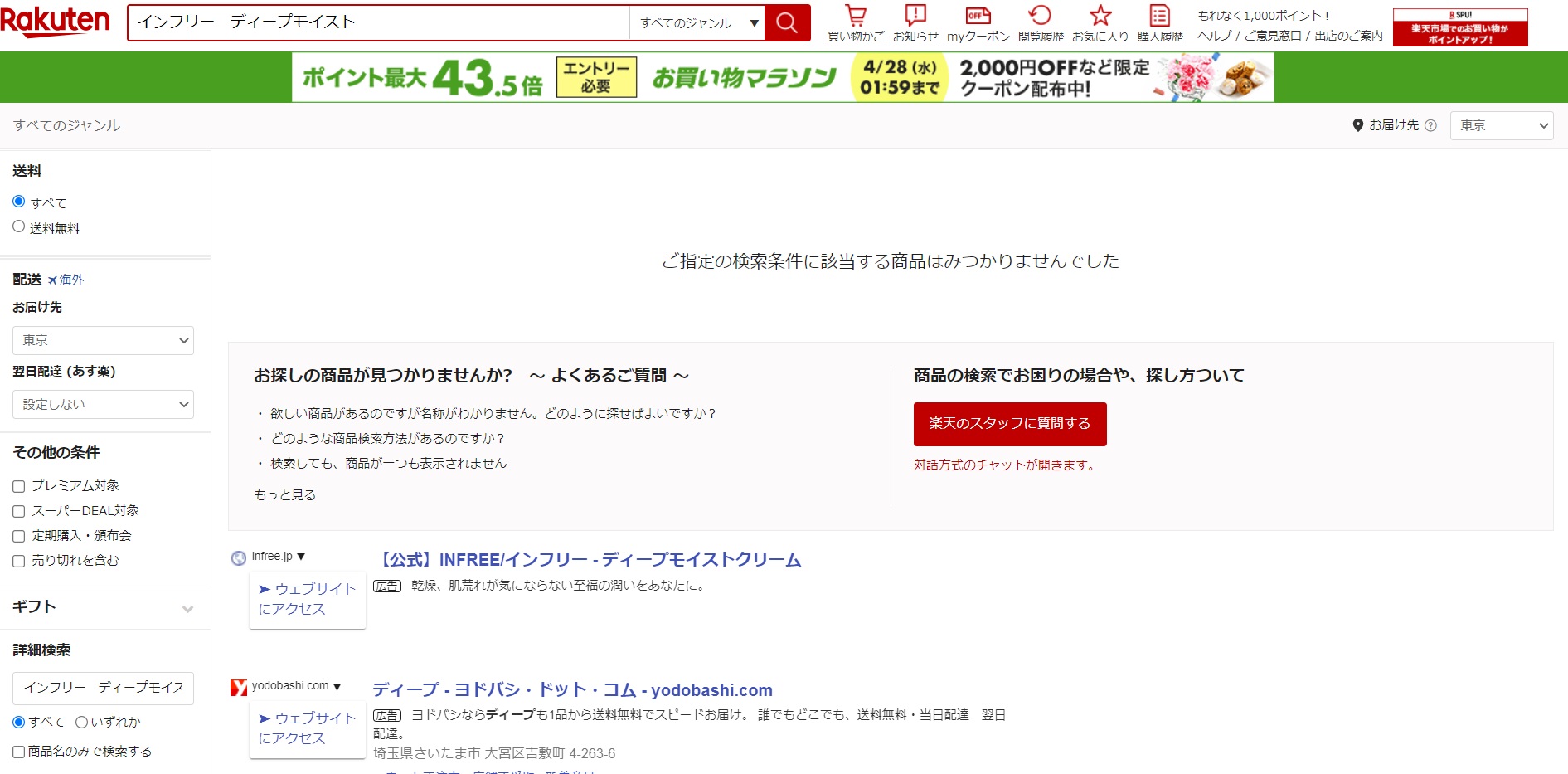Screen dimensions: 1568x774
Task: Expand the yodobashi.com dropdown arrow
Action: [x=337, y=686]
